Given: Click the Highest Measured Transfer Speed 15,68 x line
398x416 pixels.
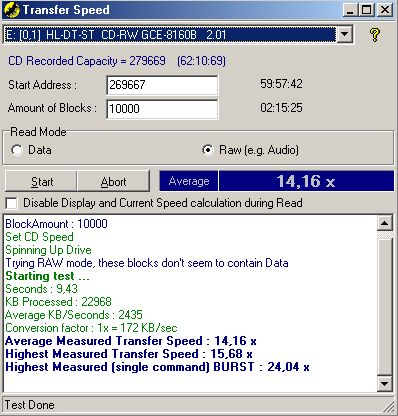Looking at the screenshot, I should pyautogui.click(x=129, y=354).
